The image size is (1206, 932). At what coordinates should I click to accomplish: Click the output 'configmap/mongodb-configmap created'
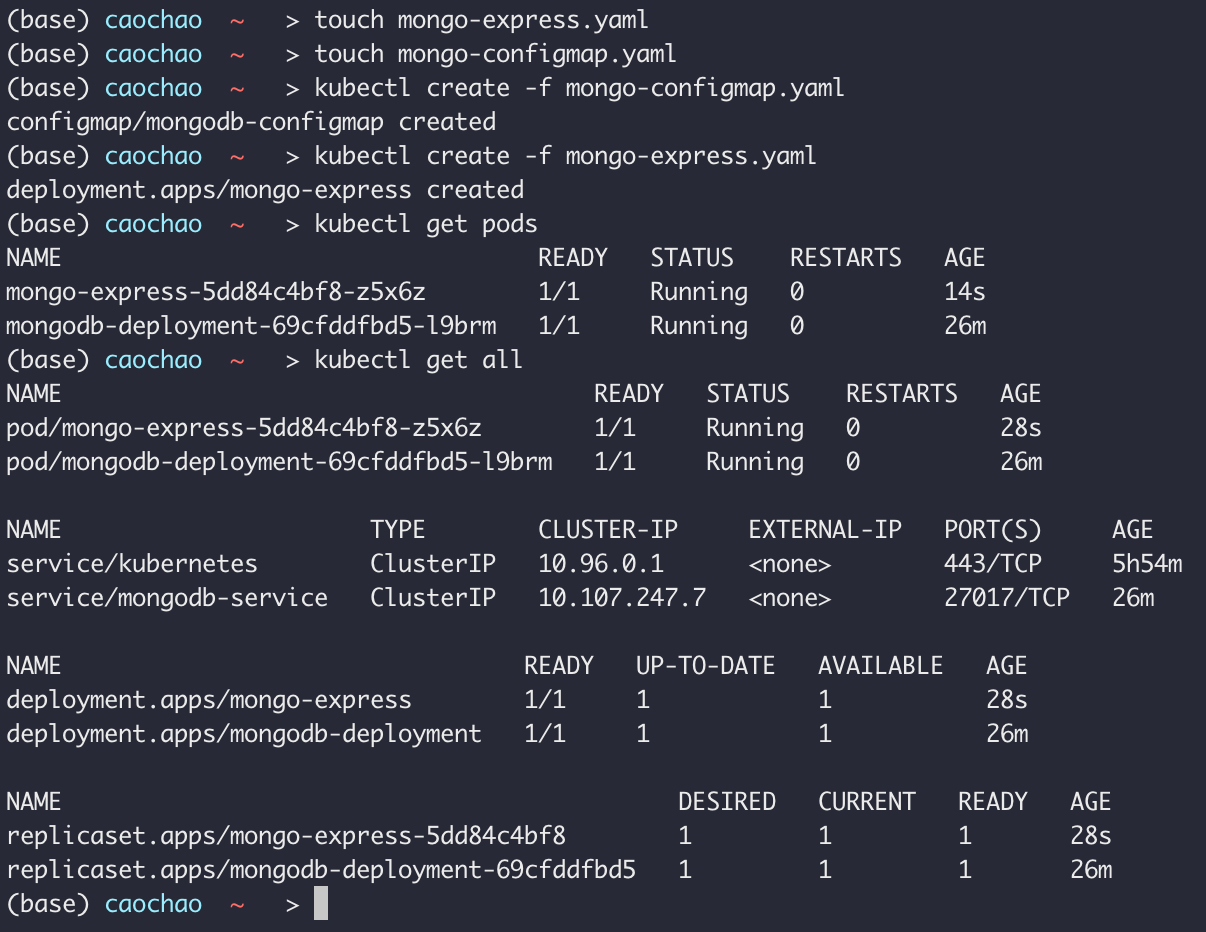coord(251,122)
